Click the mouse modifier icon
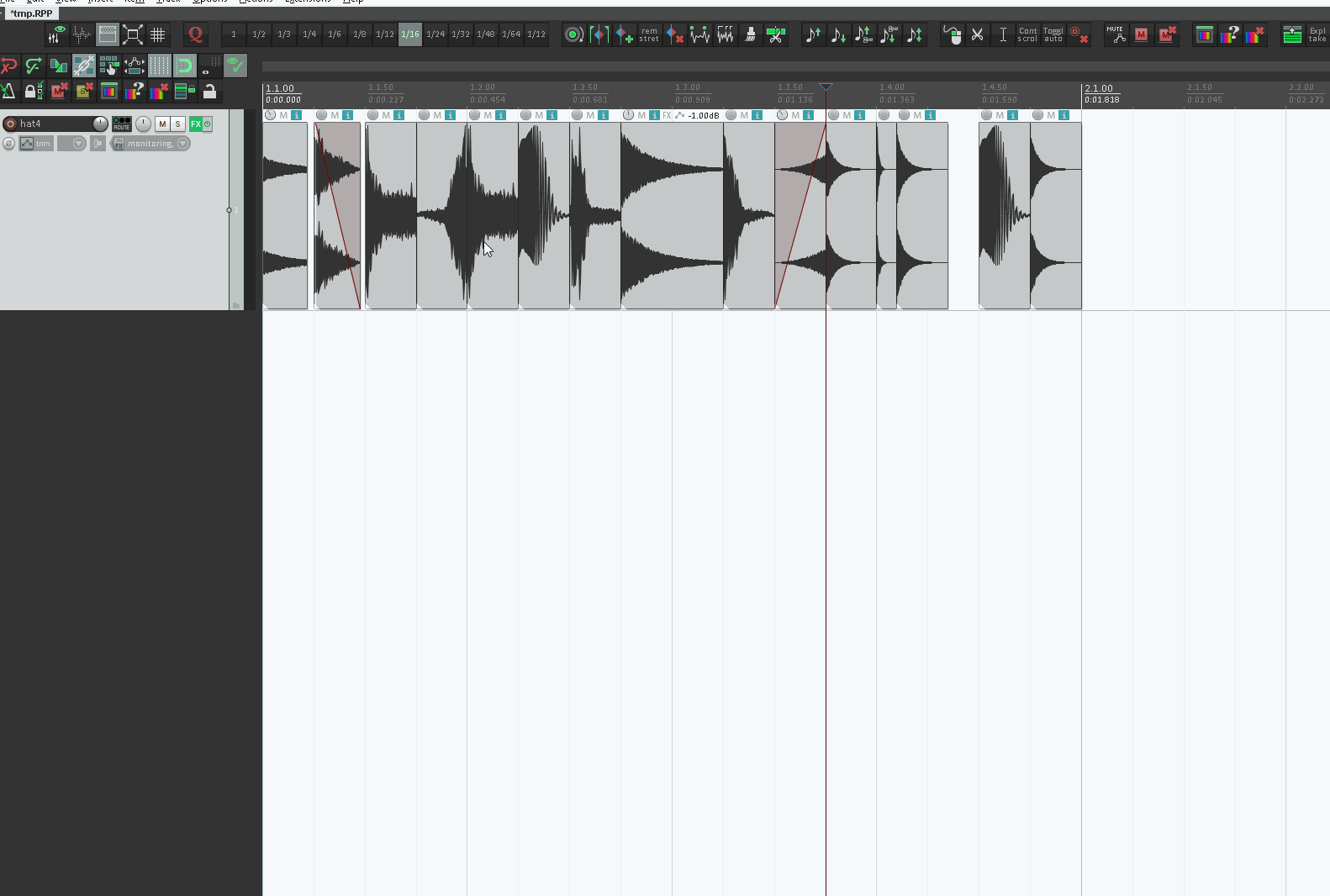Viewport: 1330px width, 896px height. click(953, 34)
